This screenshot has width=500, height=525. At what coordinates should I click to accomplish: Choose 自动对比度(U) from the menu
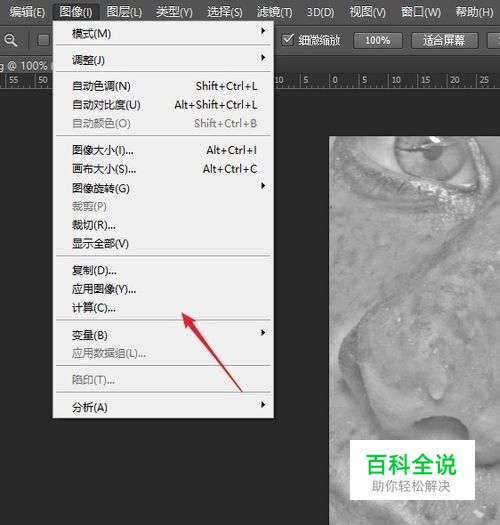pyautogui.click(x=163, y=105)
